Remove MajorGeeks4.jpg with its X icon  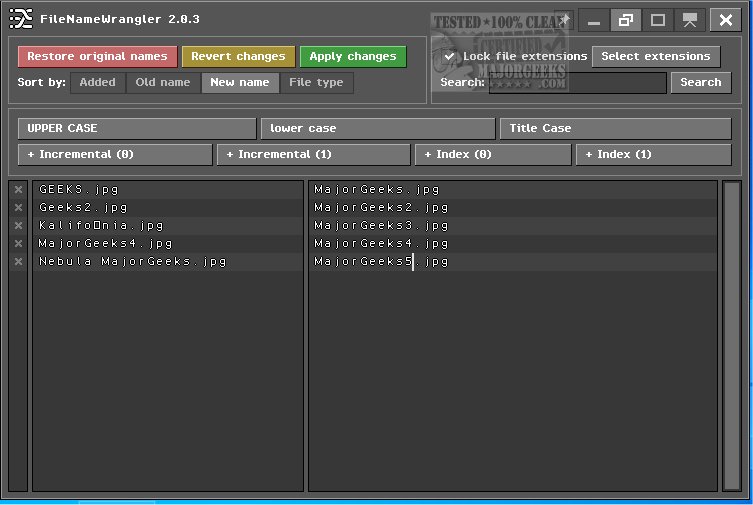[x=18, y=243]
